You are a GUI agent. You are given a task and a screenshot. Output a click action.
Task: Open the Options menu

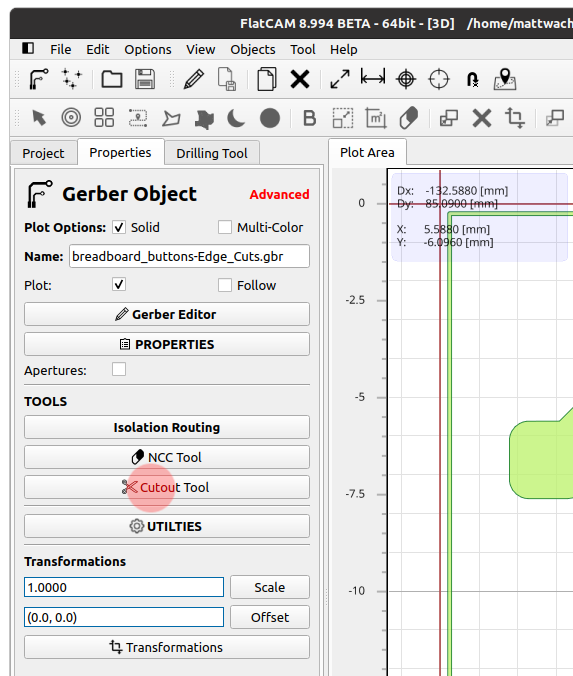(148, 50)
